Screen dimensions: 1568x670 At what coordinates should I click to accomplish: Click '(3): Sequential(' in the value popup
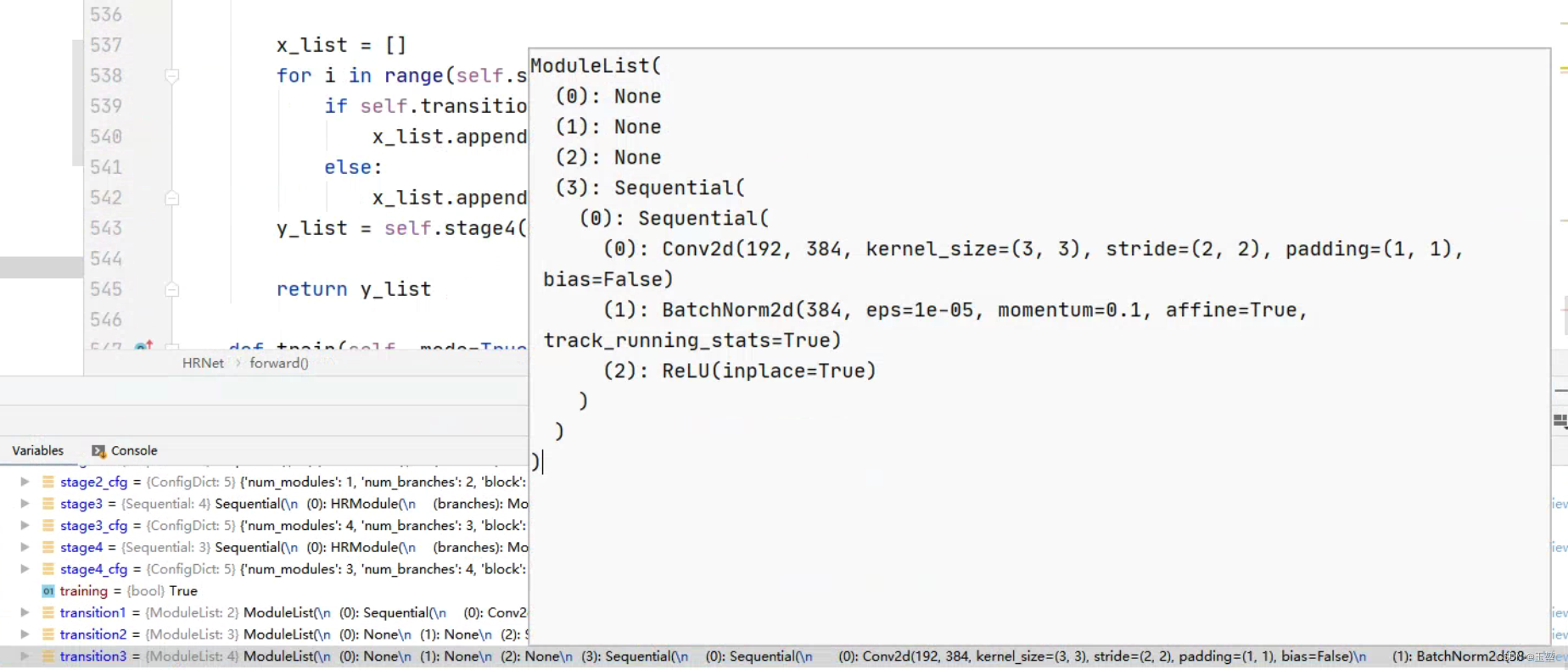click(650, 188)
